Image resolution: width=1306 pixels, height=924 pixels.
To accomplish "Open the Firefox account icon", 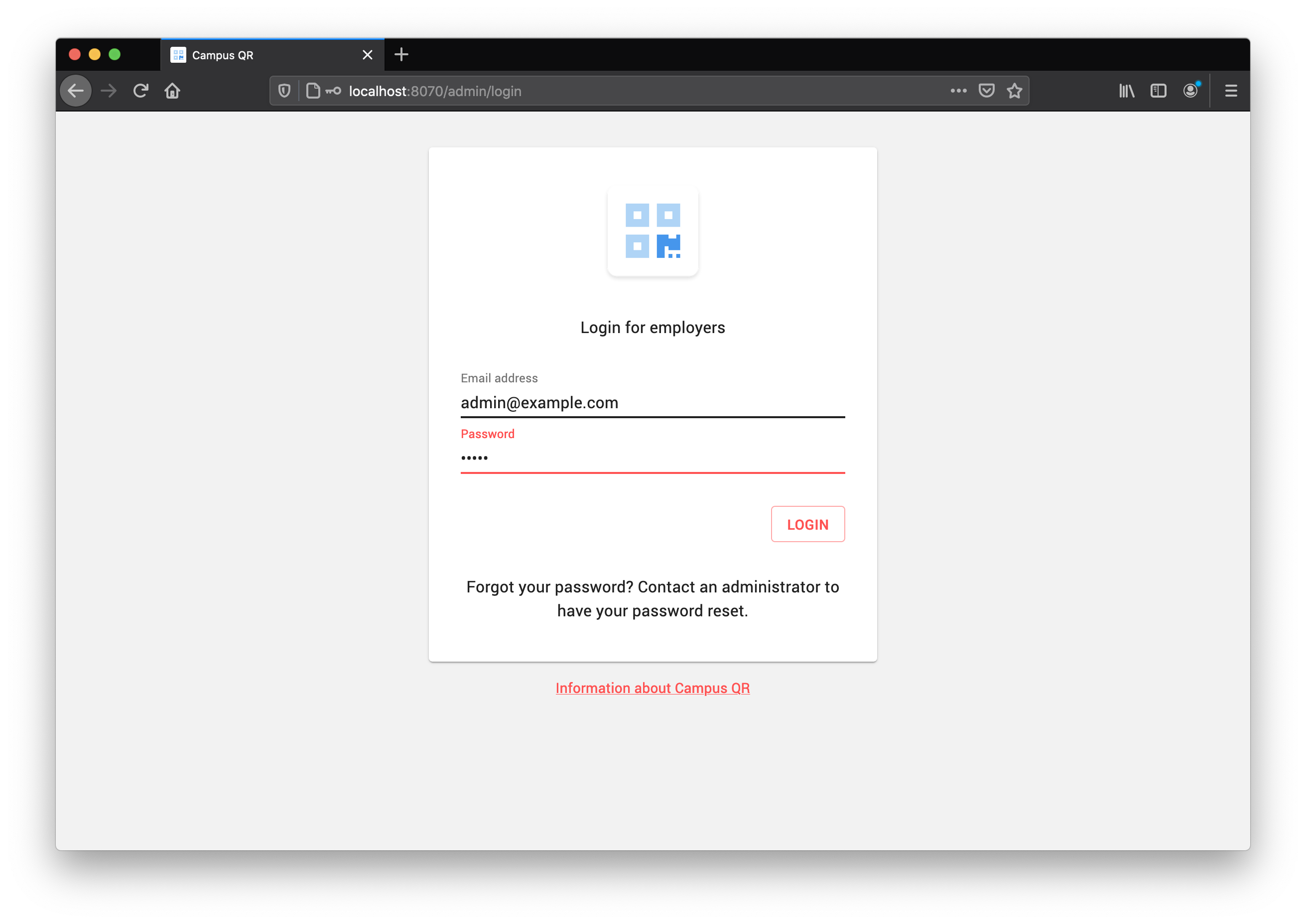I will 1190,91.
